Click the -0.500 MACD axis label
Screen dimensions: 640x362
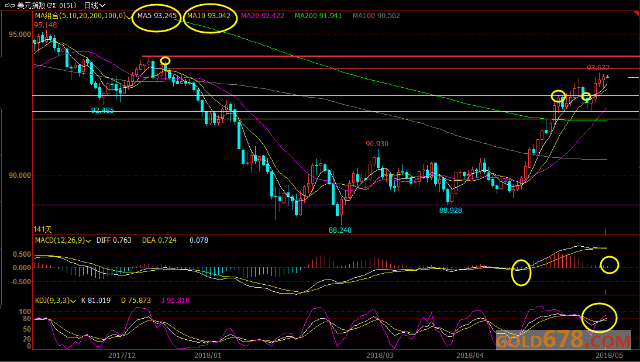pyautogui.click(x=20, y=282)
